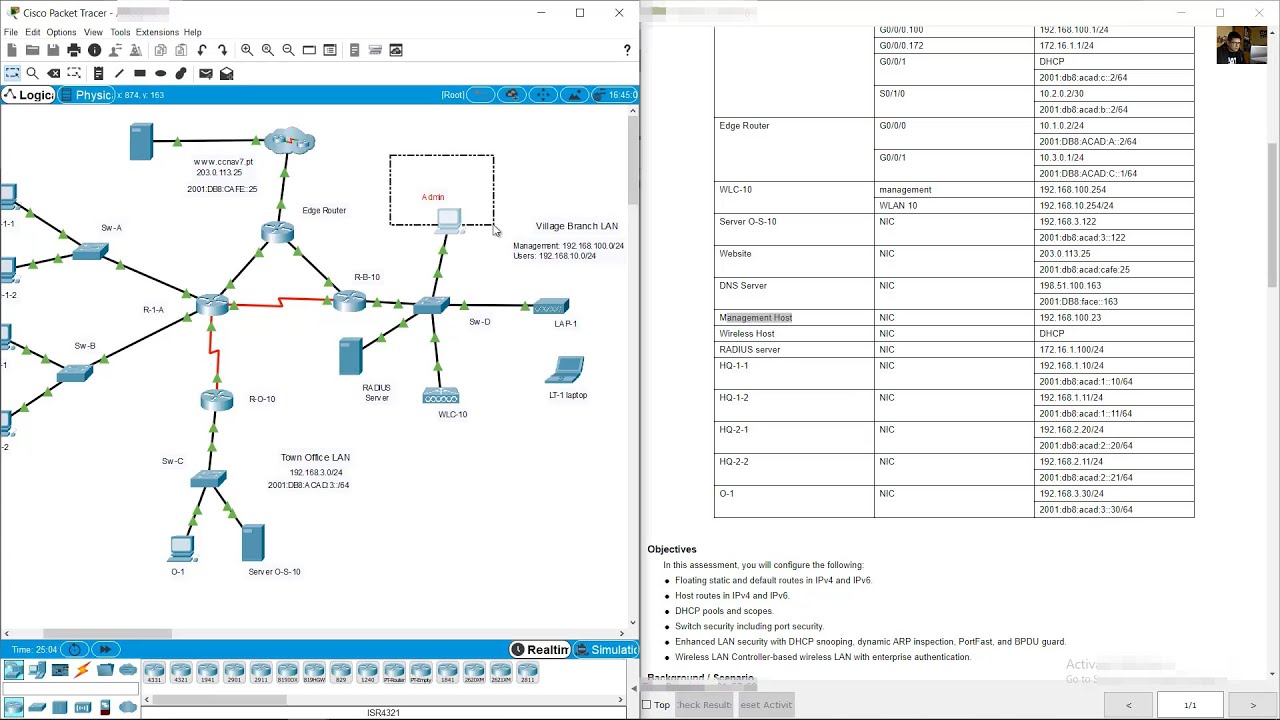Undo the last action

pyautogui.click(x=202, y=50)
